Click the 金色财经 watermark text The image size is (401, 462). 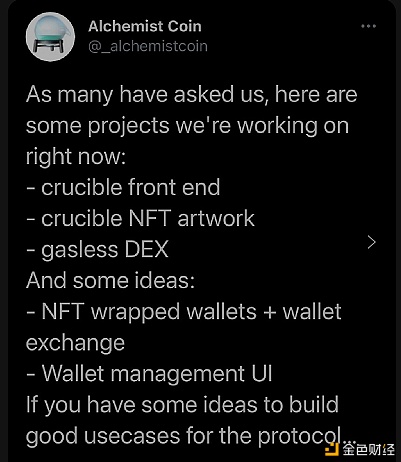369,449
